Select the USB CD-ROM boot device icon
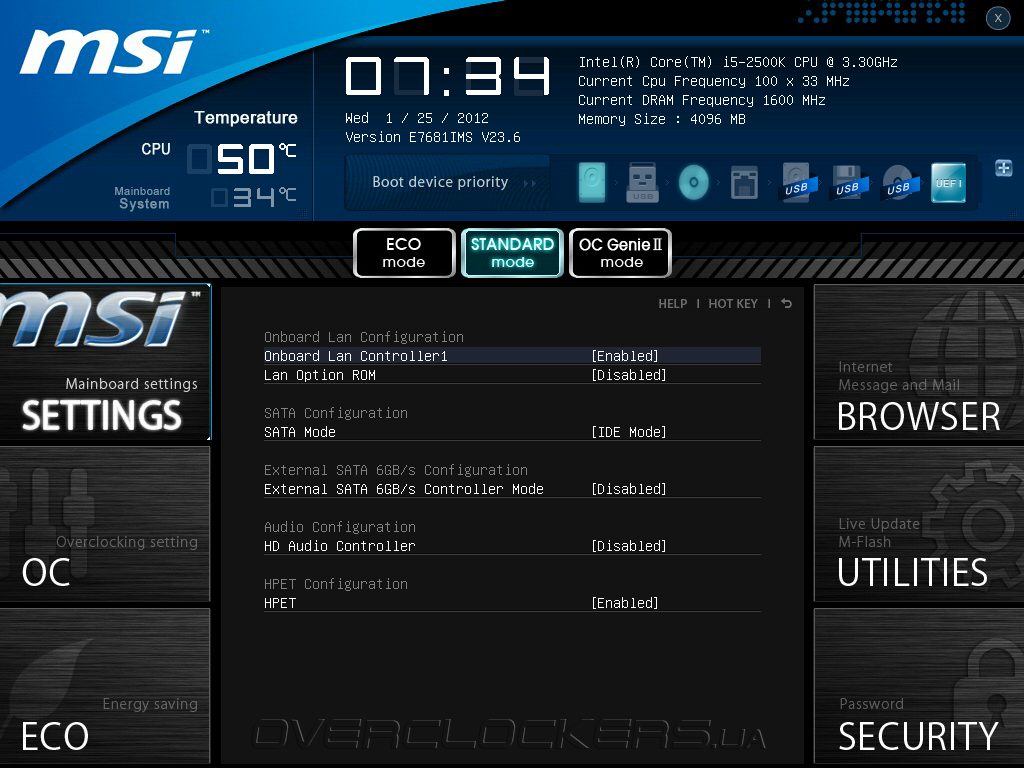 point(899,182)
